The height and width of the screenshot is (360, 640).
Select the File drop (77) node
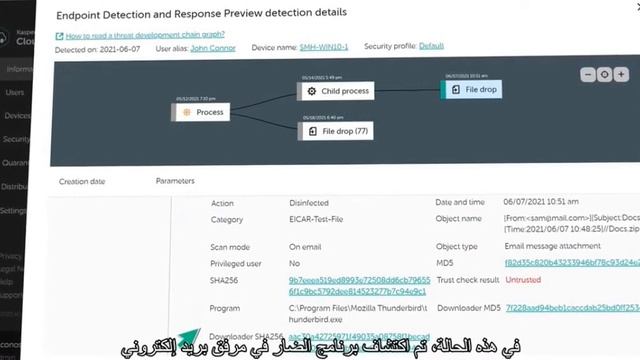336,131
